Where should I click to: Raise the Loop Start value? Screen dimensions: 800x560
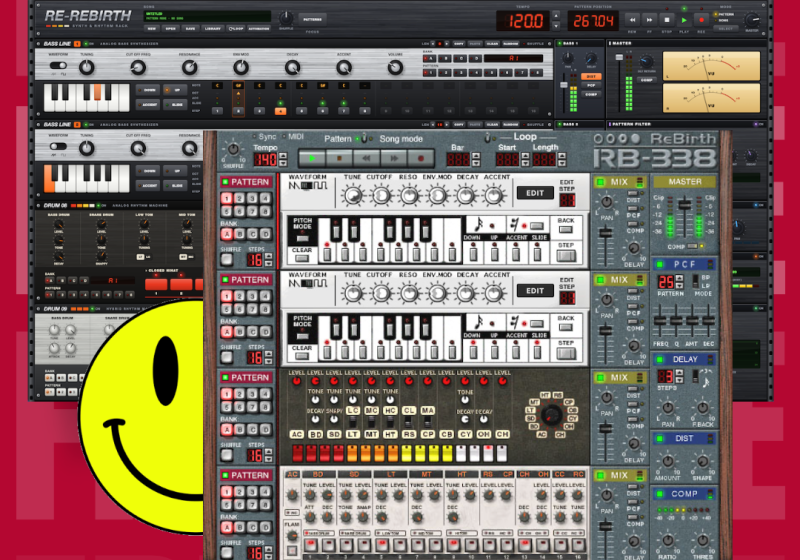click(526, 156)
